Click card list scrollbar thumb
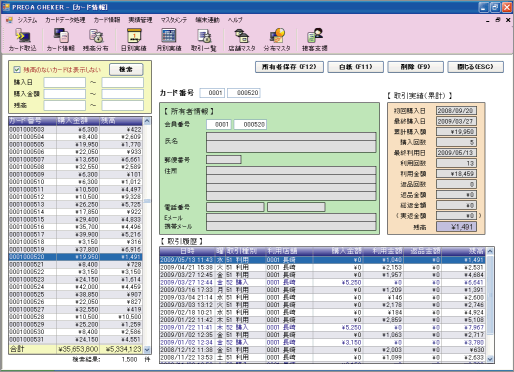The image size is (514, 372). [147, 201]
